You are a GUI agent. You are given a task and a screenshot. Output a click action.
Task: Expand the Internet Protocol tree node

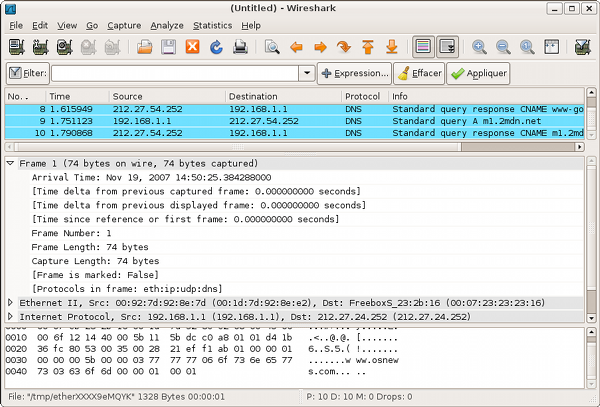10,316
